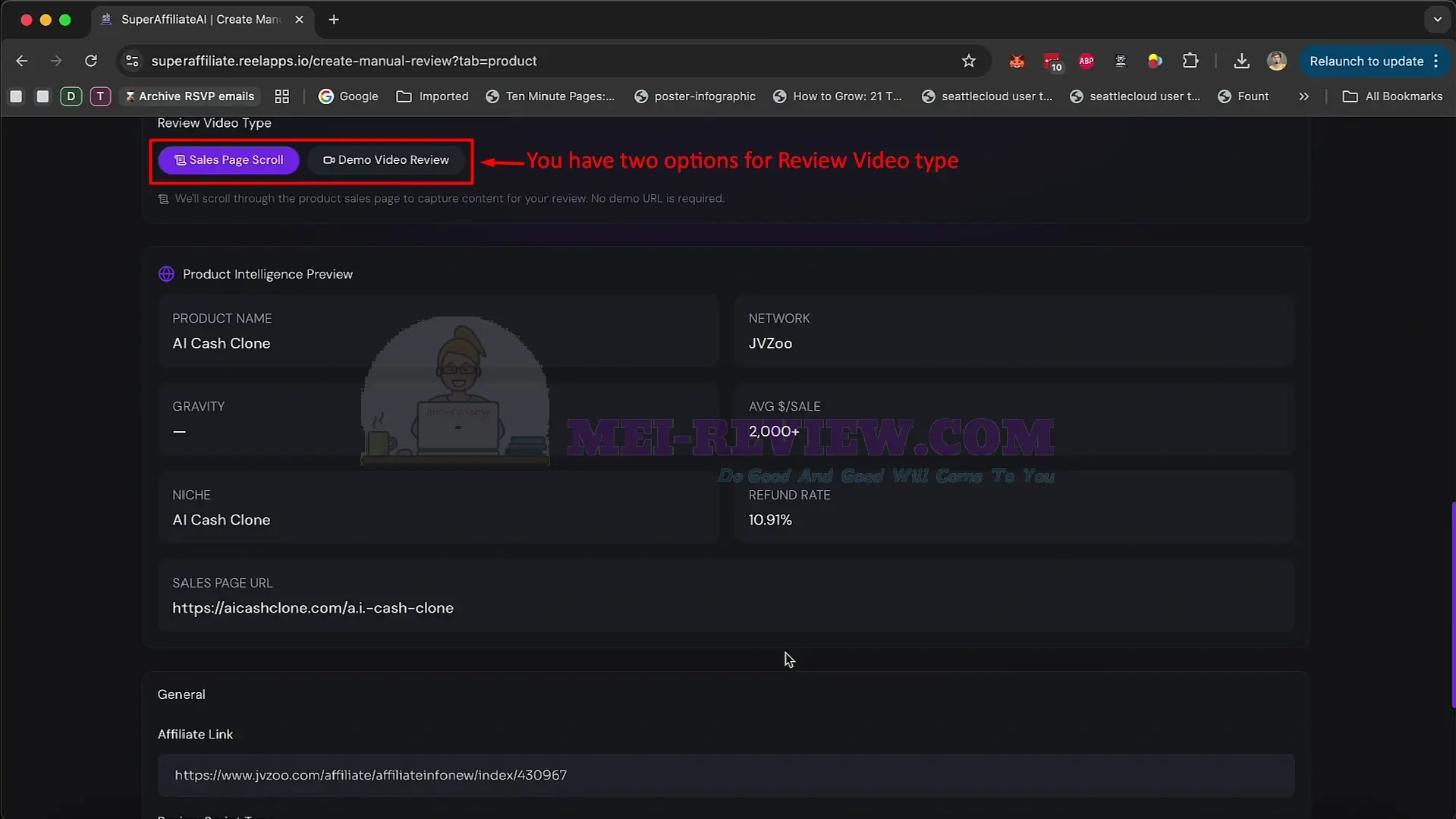This screenshot has height=819, width=1456.
Task: Click the AI Cash Clone product name
Action: click(x=221, y=343)
